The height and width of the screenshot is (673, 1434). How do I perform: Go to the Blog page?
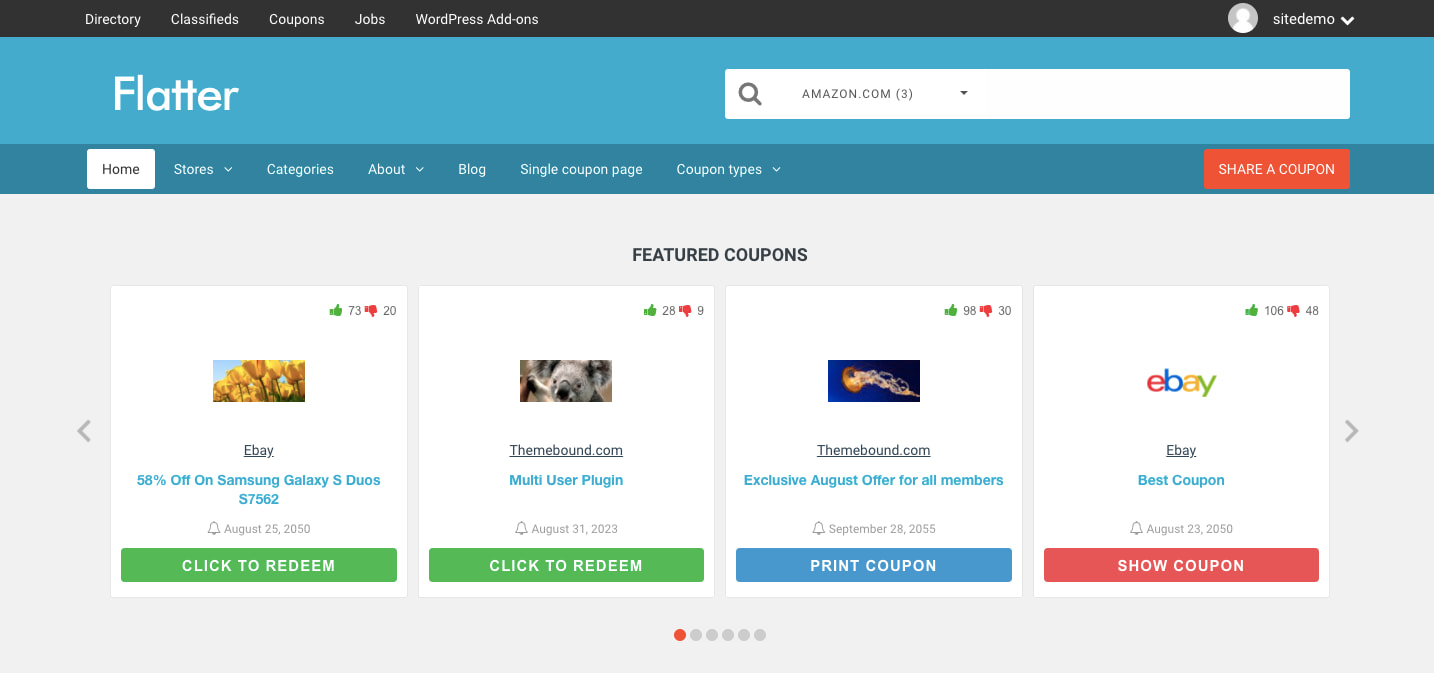(x=472, y=169)
